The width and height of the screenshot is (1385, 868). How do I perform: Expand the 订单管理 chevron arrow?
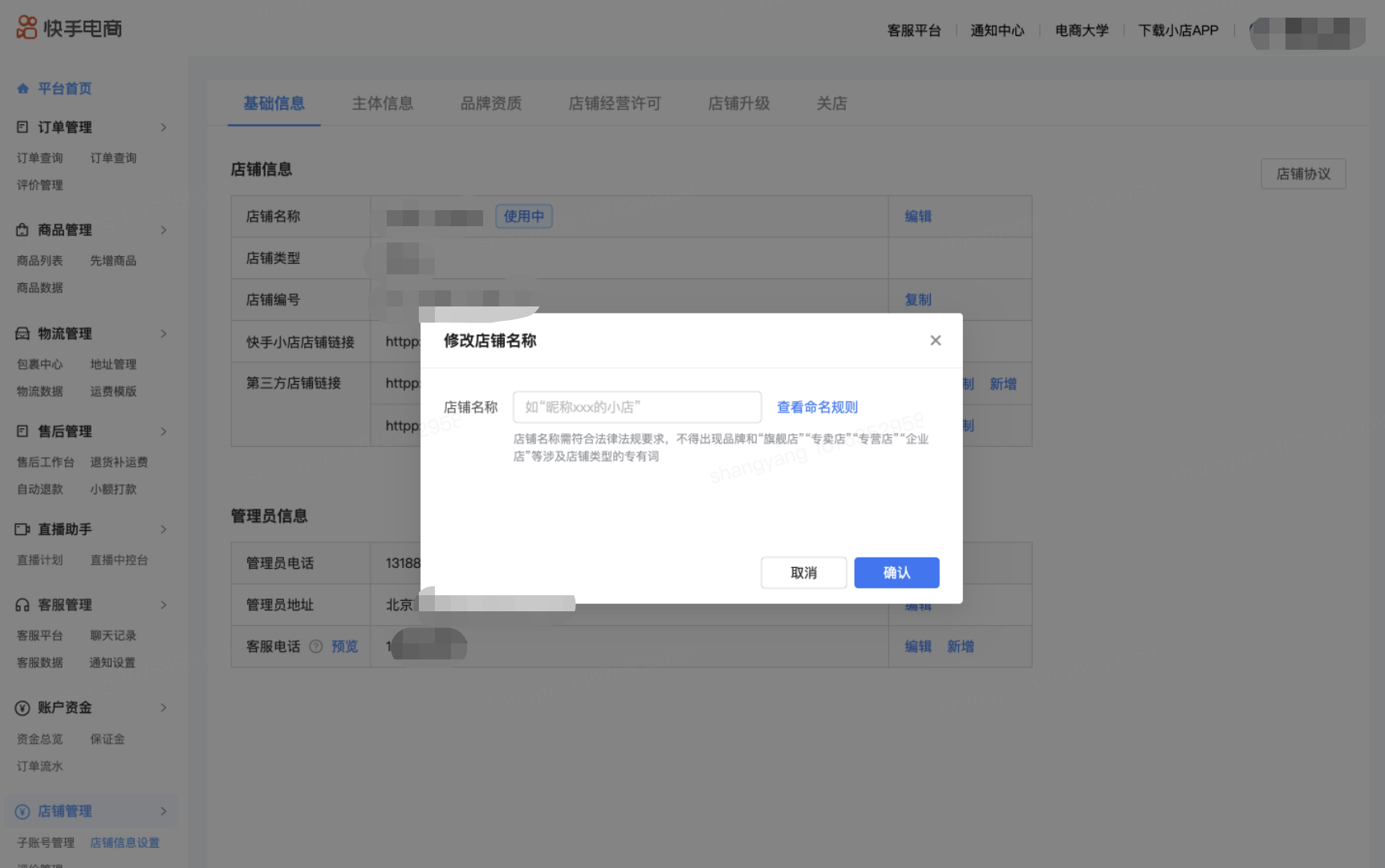[164, 128]
